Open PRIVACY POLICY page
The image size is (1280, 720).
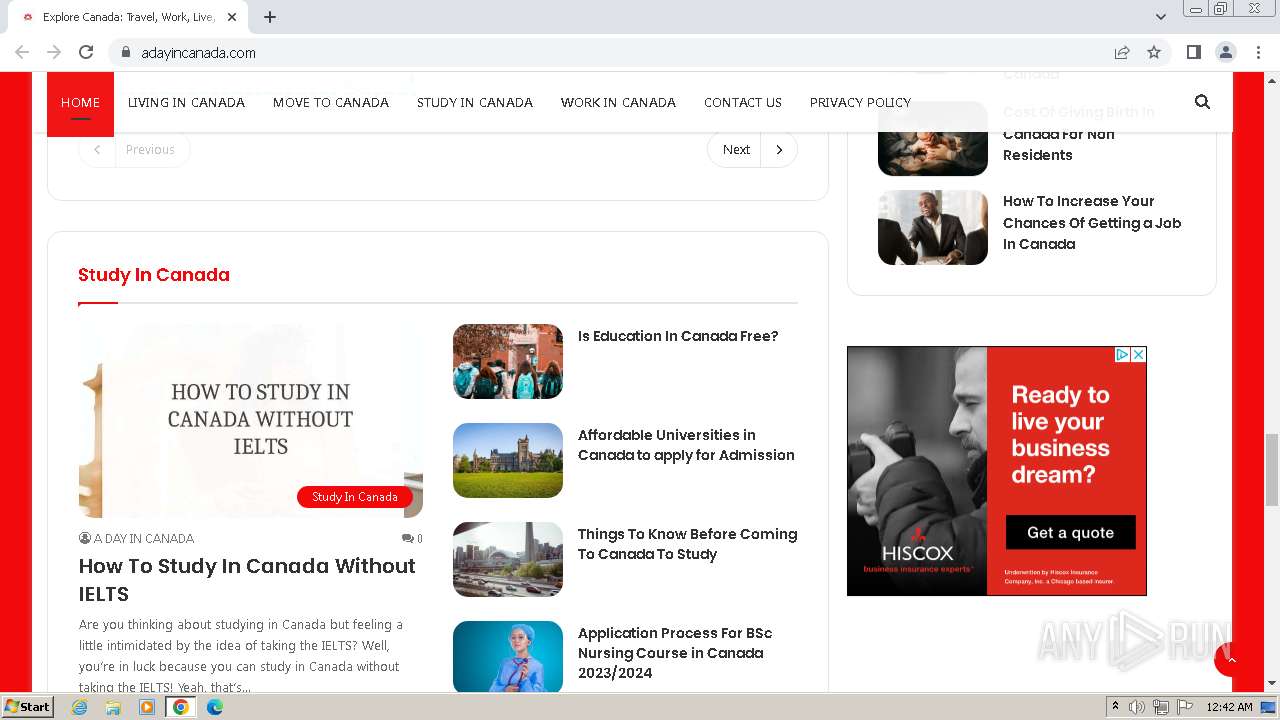[860, 102]
